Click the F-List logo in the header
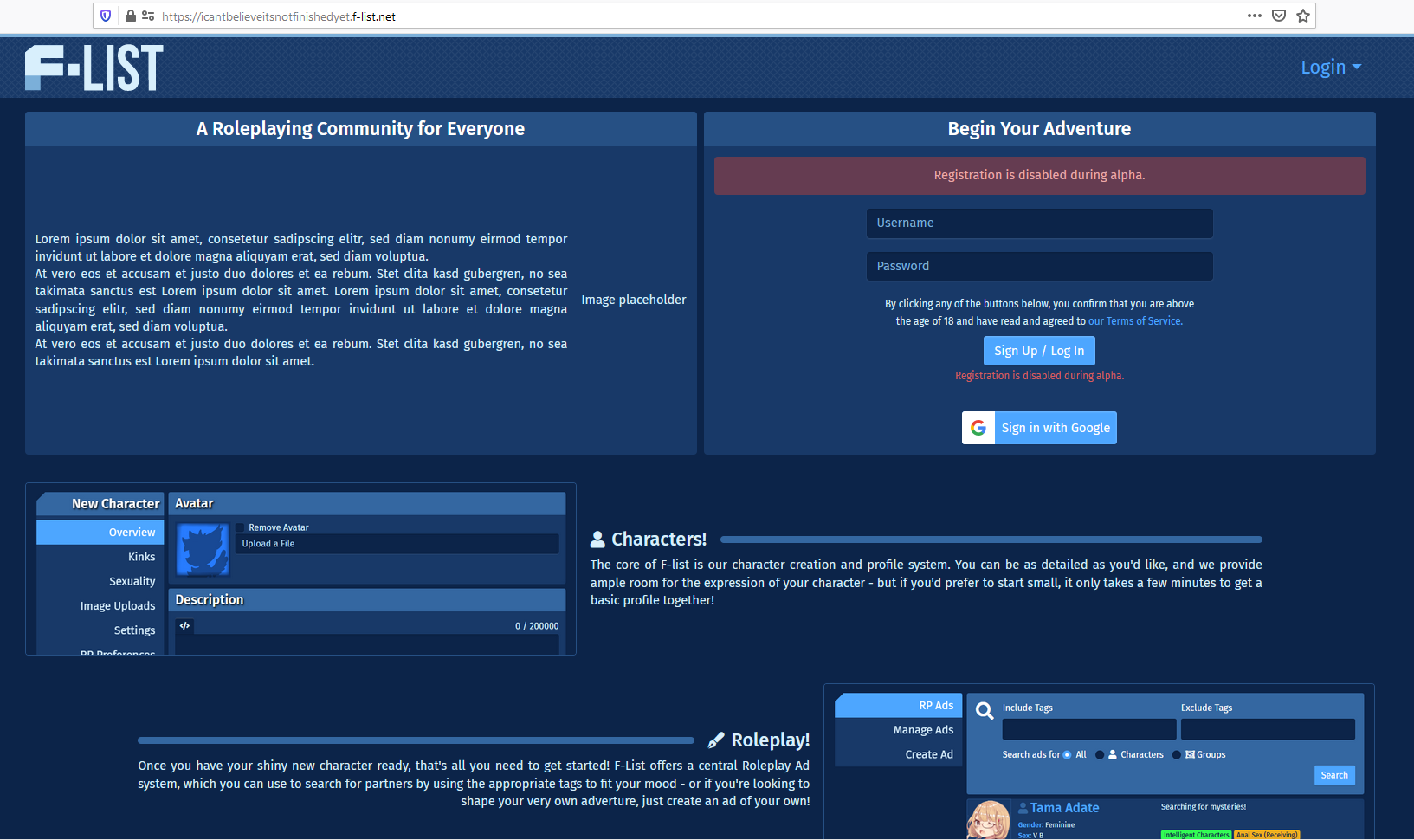1414x840 pixels. tap(94, 67)
